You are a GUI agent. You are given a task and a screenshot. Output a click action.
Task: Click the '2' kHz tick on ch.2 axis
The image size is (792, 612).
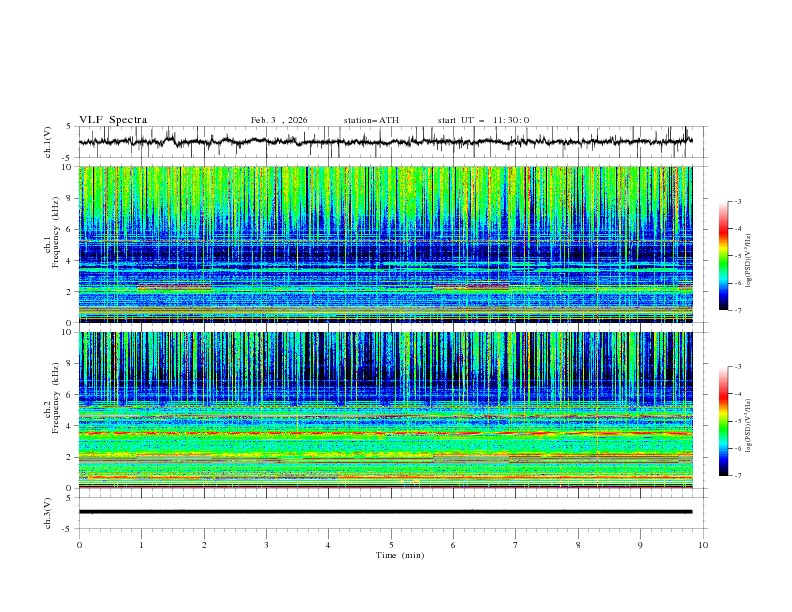[70, 457]
